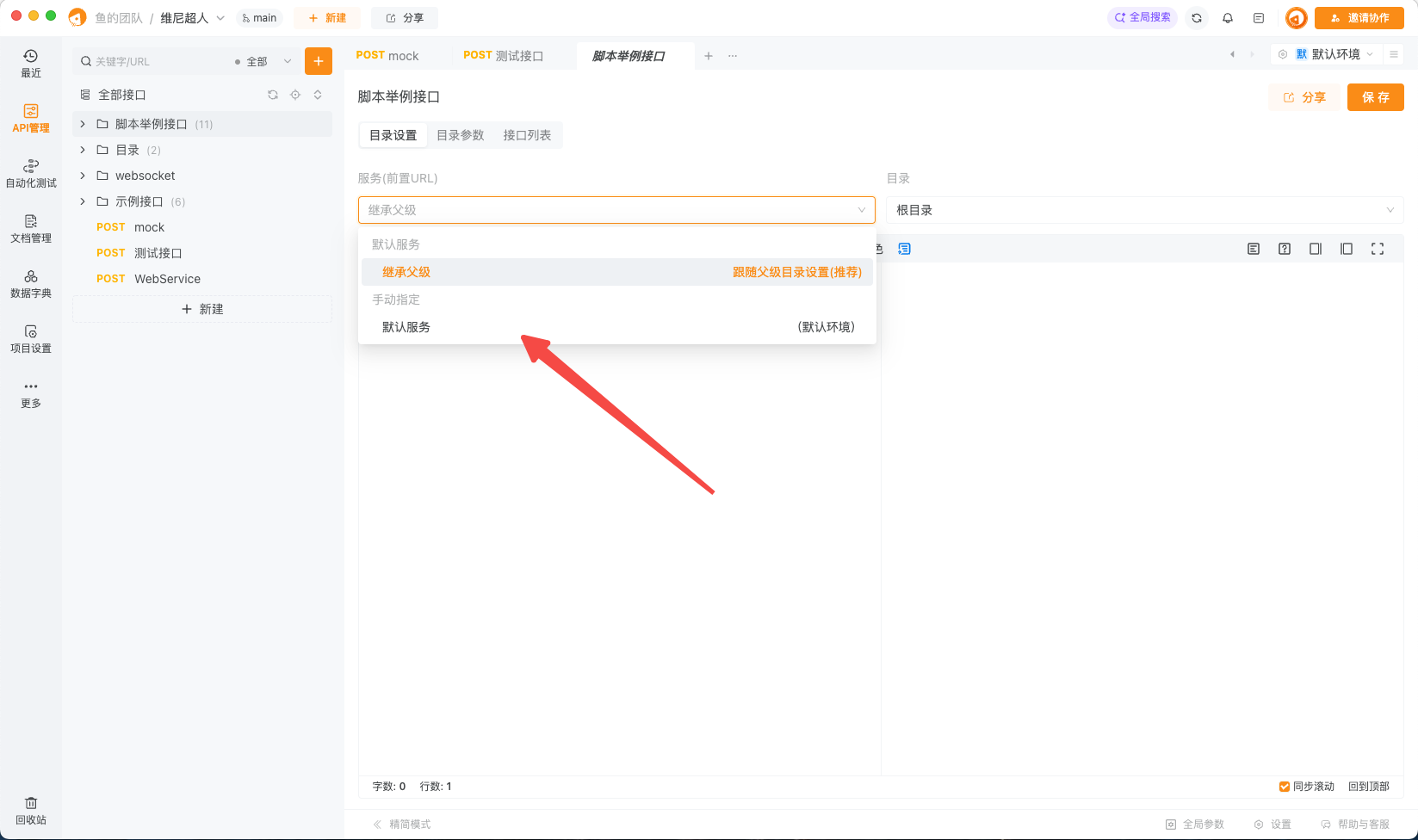
Task: Expand the websocket folder
Action: pyautogui.click(x=82, y=176)
